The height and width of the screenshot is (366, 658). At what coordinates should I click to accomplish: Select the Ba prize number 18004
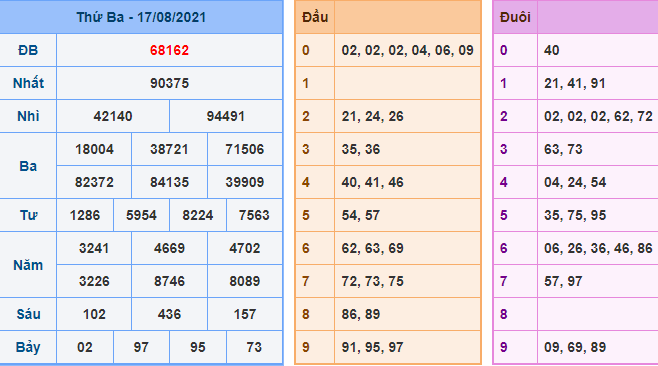click(x=94, y=149)
